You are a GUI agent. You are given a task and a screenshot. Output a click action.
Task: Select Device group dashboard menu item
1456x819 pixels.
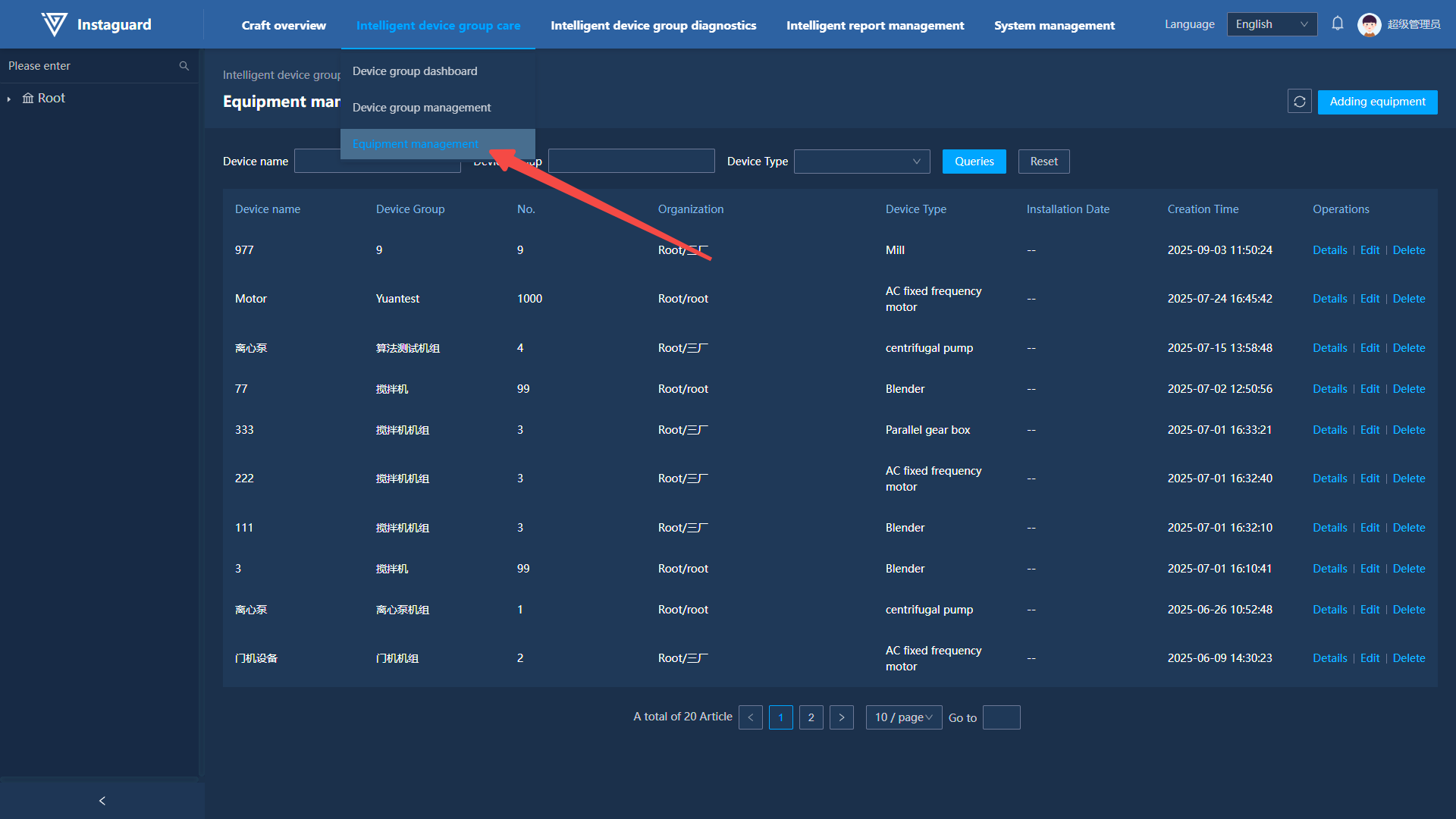pos(415,71)
